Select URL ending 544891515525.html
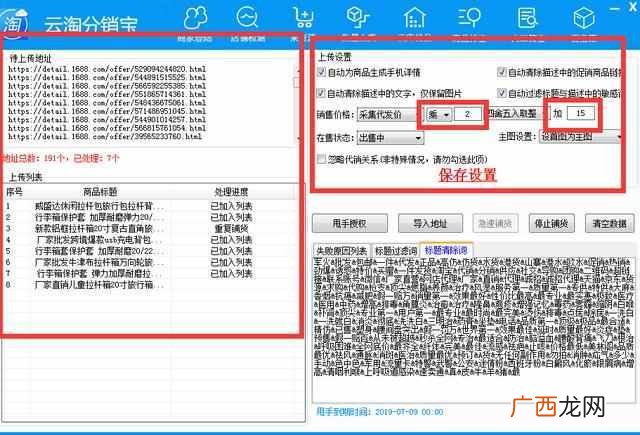The image size is (640, 435). [107, 77]
